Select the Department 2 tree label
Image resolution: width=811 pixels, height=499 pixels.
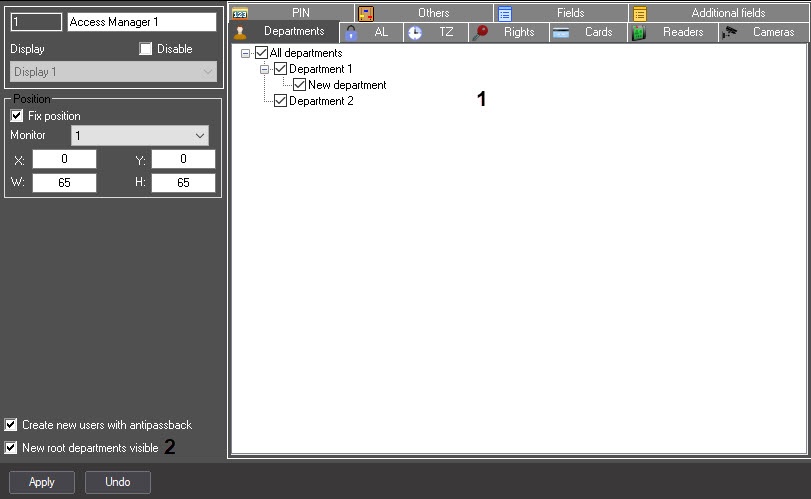[321, 101]
